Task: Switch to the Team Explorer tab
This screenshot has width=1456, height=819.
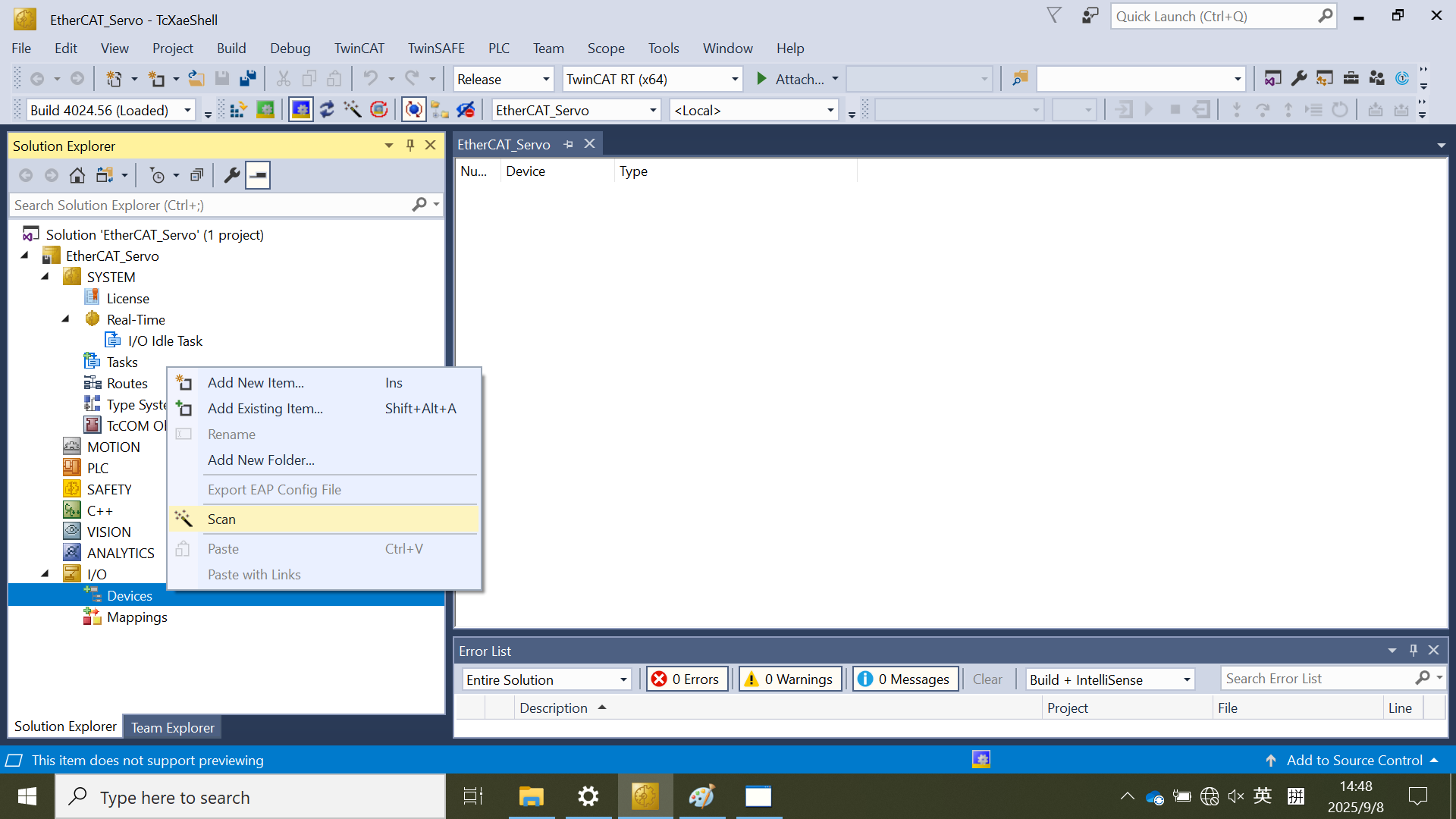Action: 172,727
